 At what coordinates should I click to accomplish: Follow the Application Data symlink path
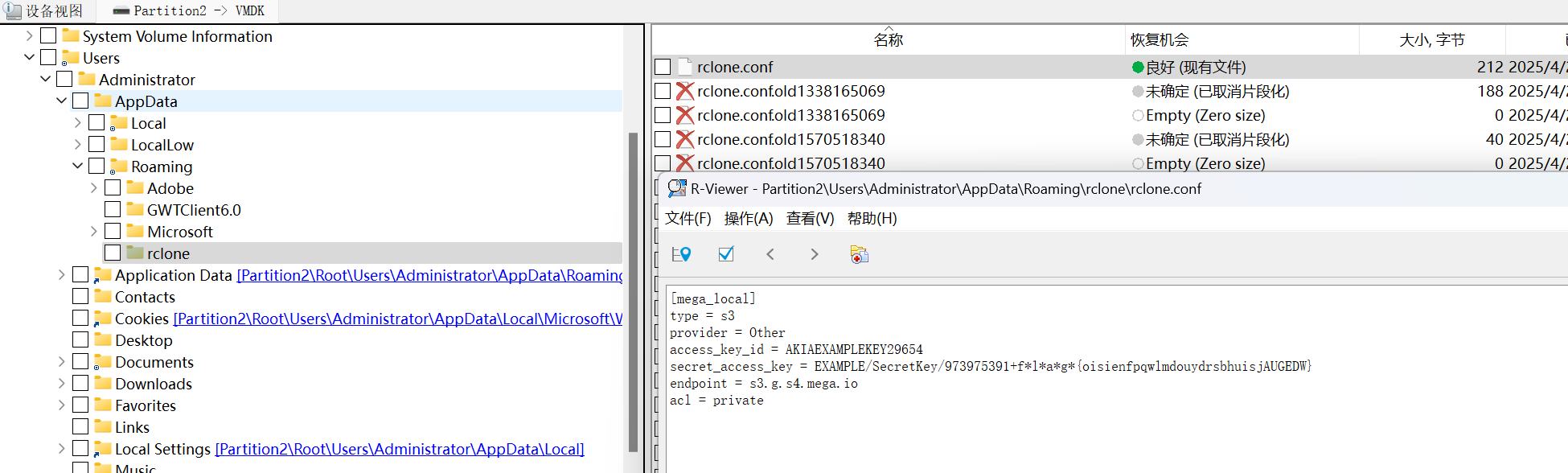(429, 275)
